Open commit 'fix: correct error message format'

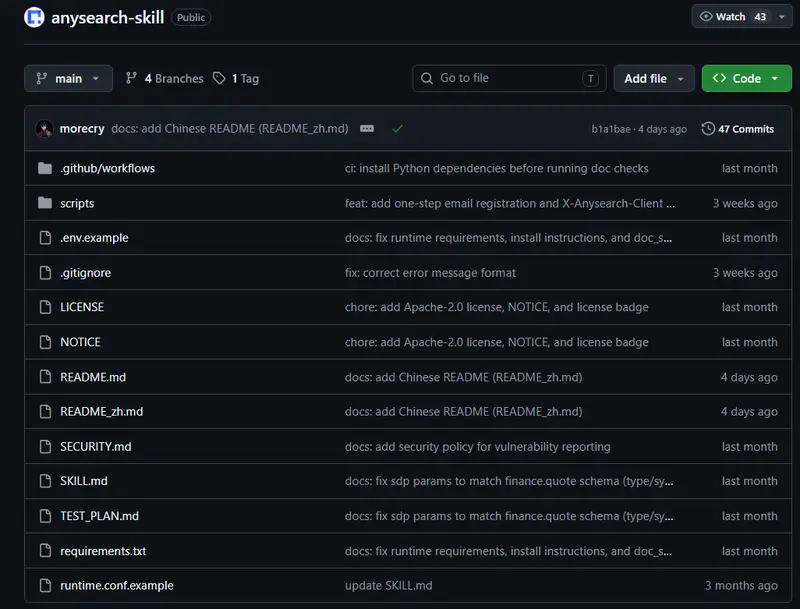coord(430,273)
